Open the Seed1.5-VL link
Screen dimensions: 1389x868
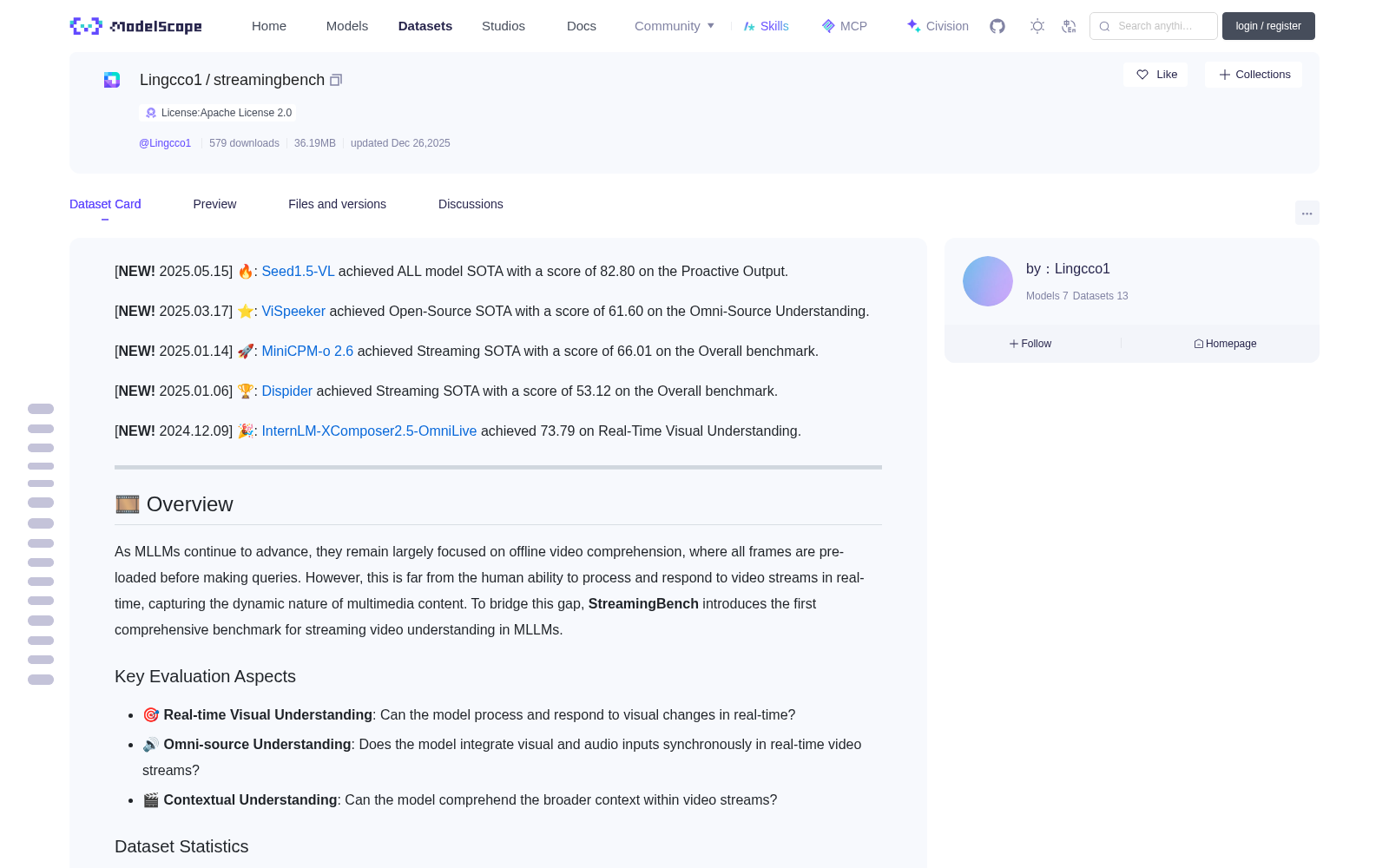298,272
